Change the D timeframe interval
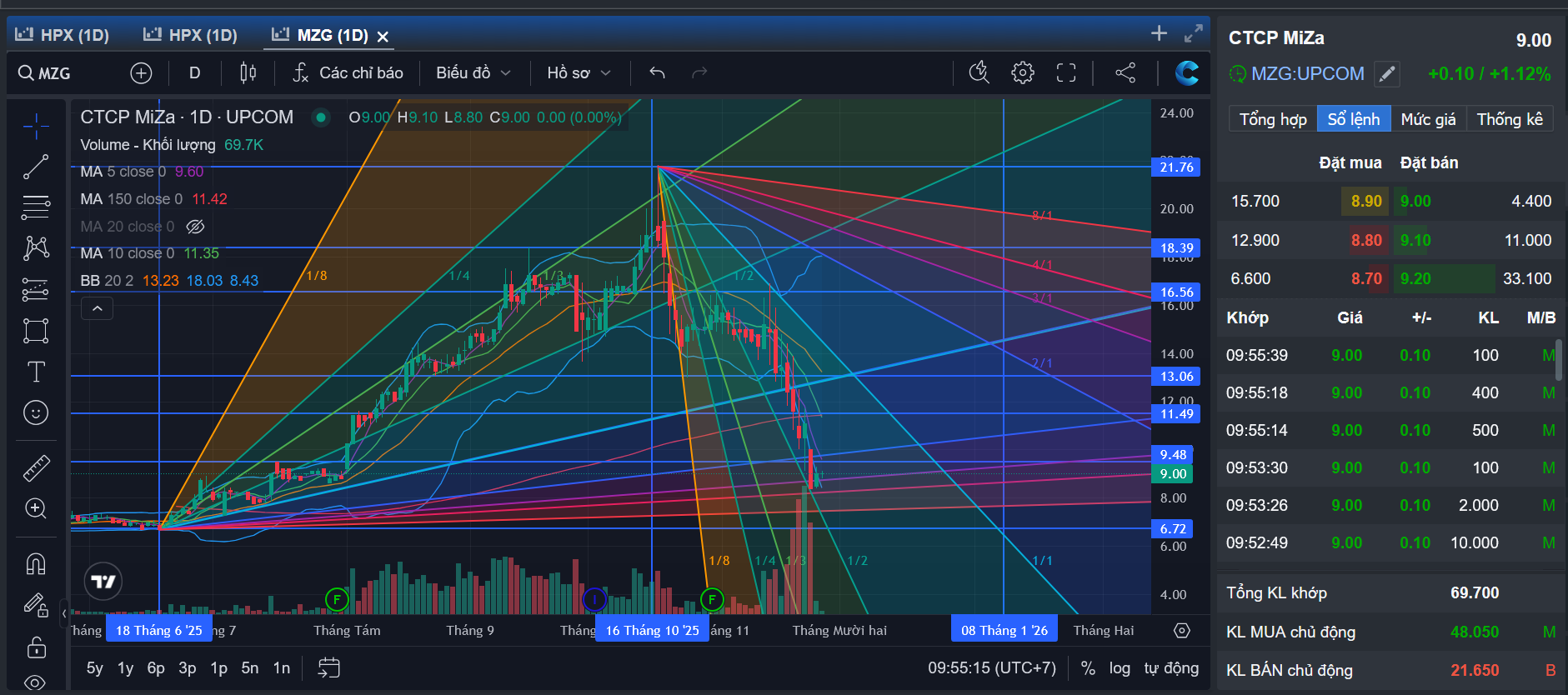Image resolution: width=1568 pixels, height=695 pixels. (194, 73)
